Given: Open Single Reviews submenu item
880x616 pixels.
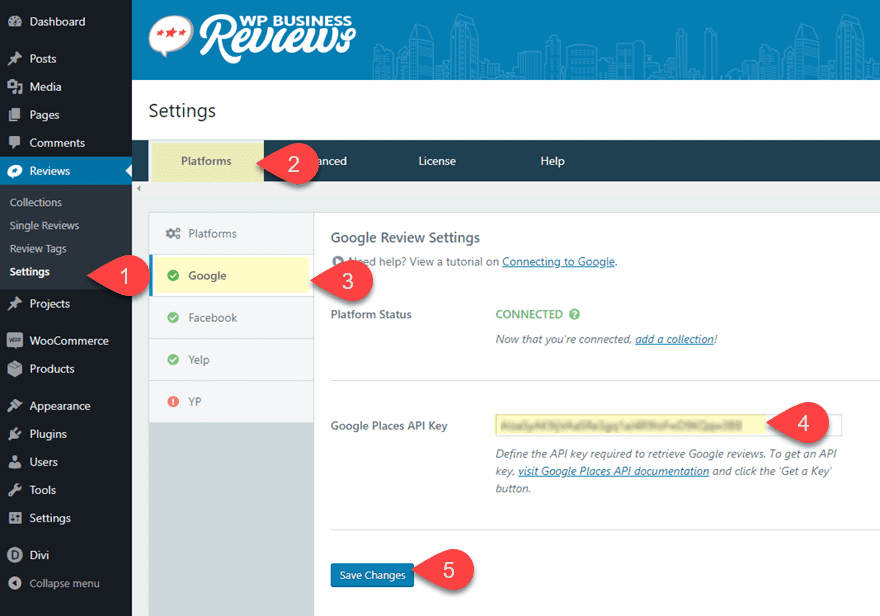Looking at the screenshot, I should coord(44,225).
